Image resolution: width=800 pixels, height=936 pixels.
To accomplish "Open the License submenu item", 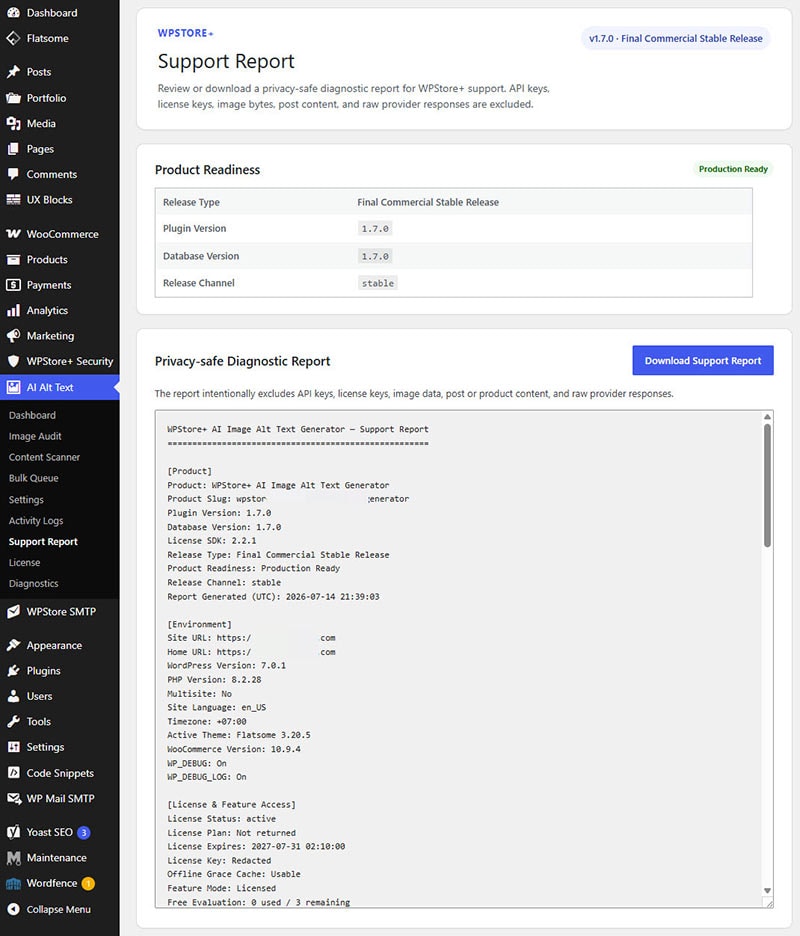I will point(24,562).
